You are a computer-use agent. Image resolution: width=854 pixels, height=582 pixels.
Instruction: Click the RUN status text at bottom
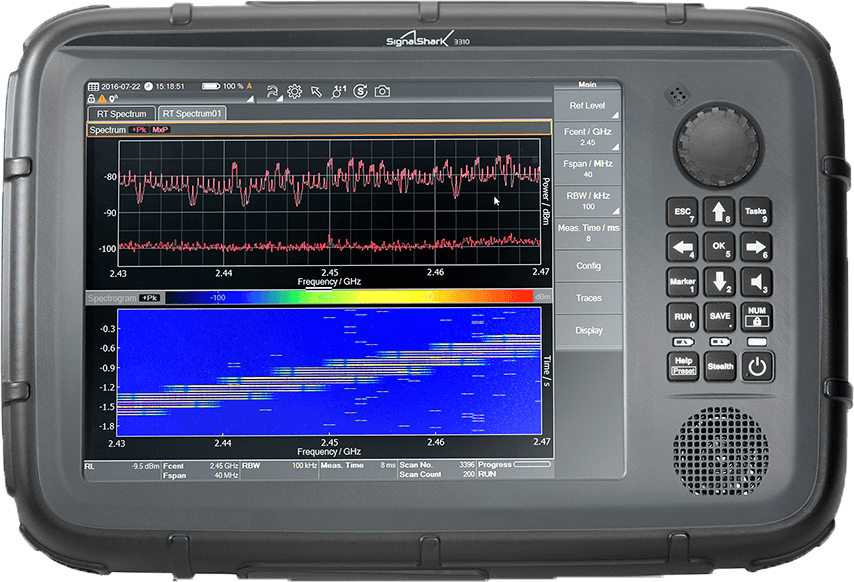(x=487, y=474)
